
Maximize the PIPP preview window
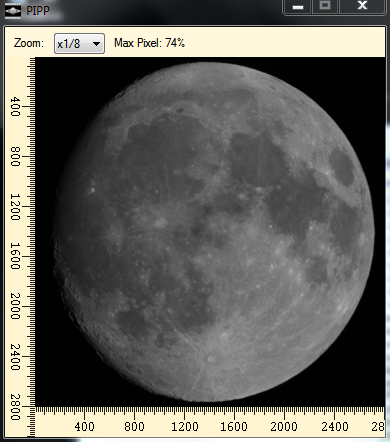tap(325, 6)
